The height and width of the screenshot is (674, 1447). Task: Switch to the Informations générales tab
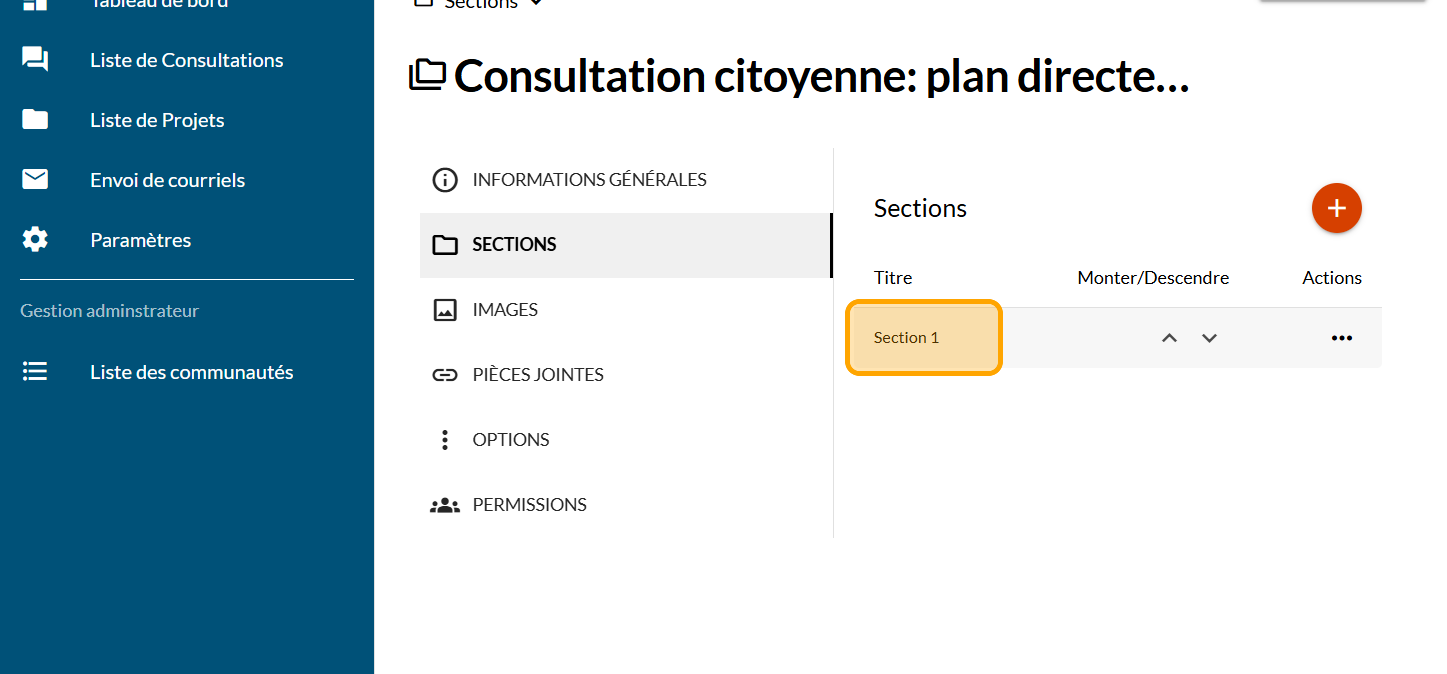589,180
